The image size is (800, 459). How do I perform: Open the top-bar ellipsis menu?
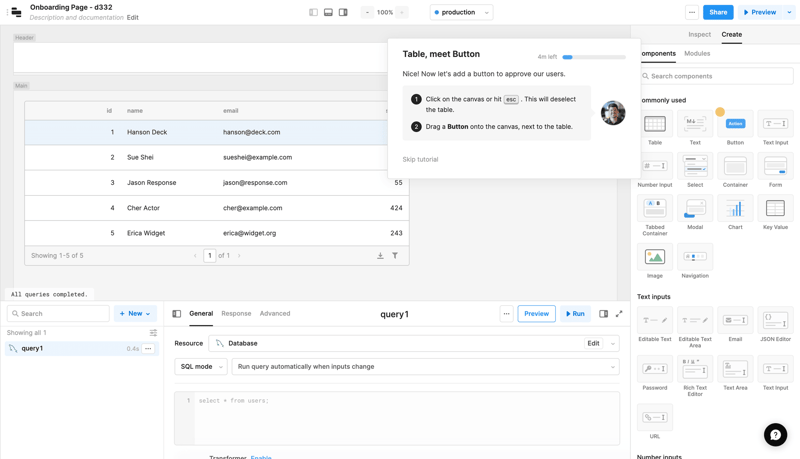(x=692, y=12)
